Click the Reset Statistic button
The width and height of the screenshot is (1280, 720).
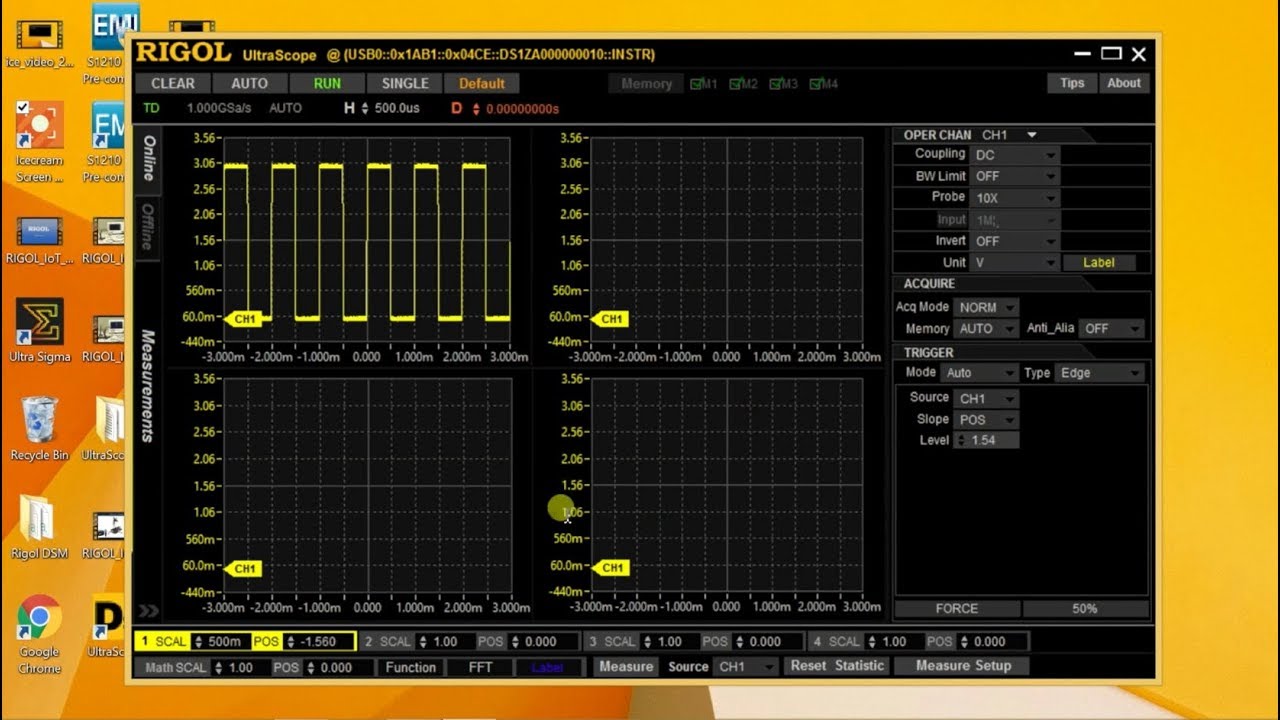(x=838, y=666)
